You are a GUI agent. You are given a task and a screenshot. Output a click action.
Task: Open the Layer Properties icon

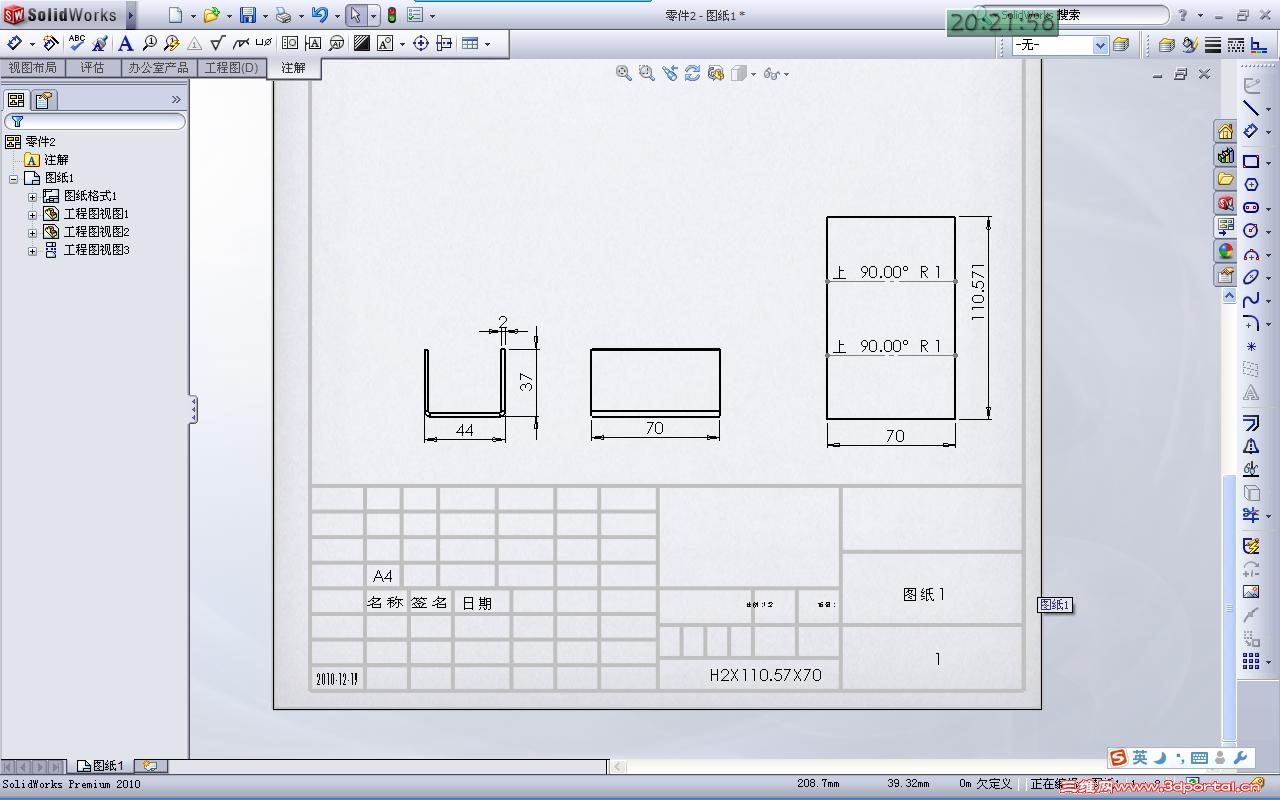tap(1121, 45)
